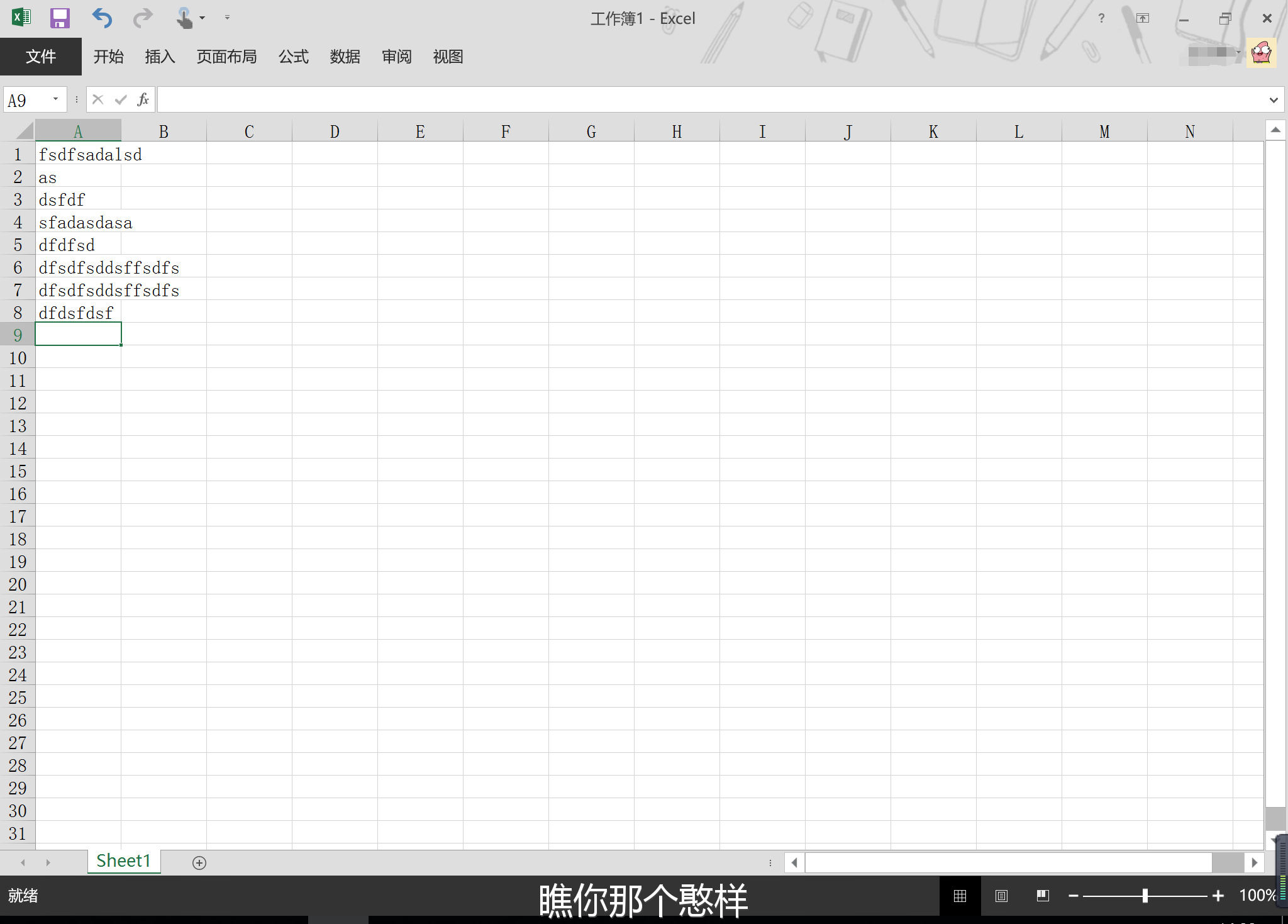The height and width of the screenshot is (924, 1288).
Task: Select cell A6 dfsdfsddsffsdfs
Action: [x=78, y=267]
